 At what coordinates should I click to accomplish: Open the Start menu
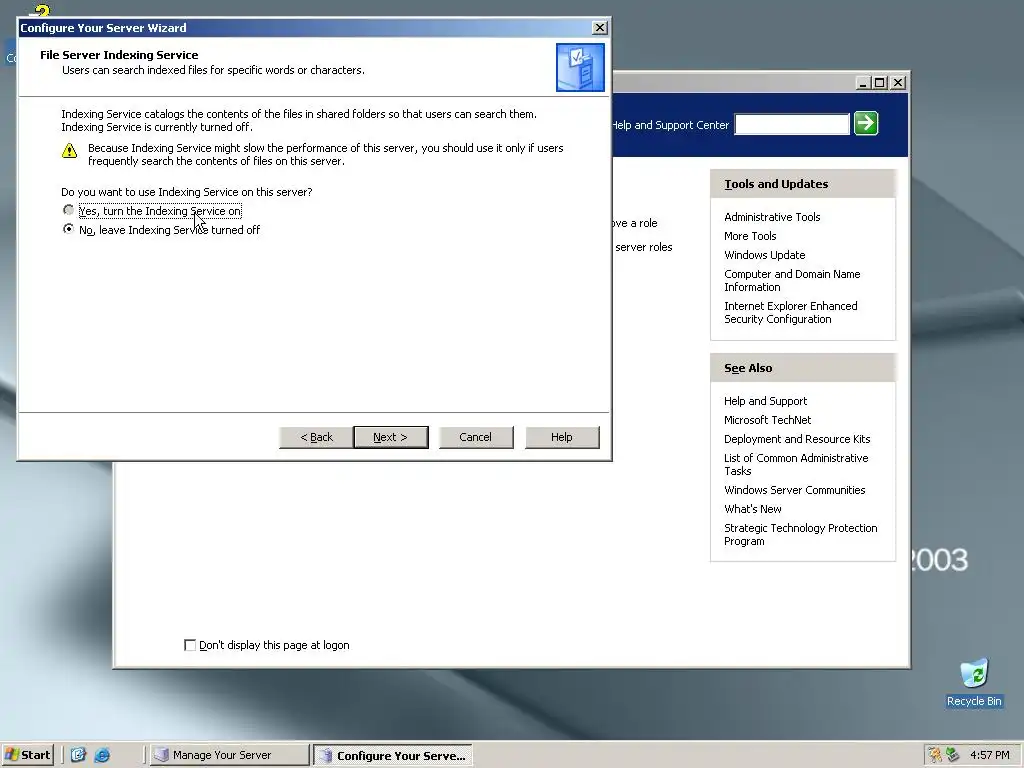point(27,755)
